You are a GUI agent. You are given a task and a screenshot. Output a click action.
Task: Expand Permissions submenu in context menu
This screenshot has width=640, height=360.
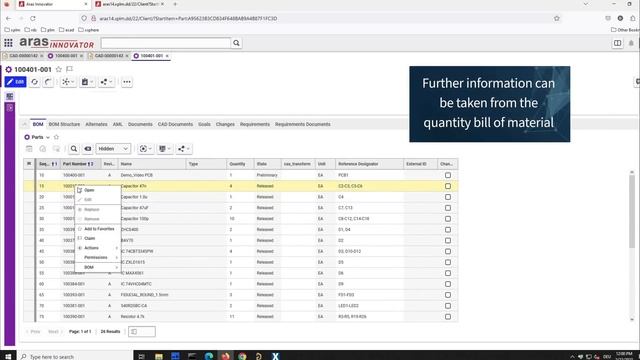pos(98,258)
